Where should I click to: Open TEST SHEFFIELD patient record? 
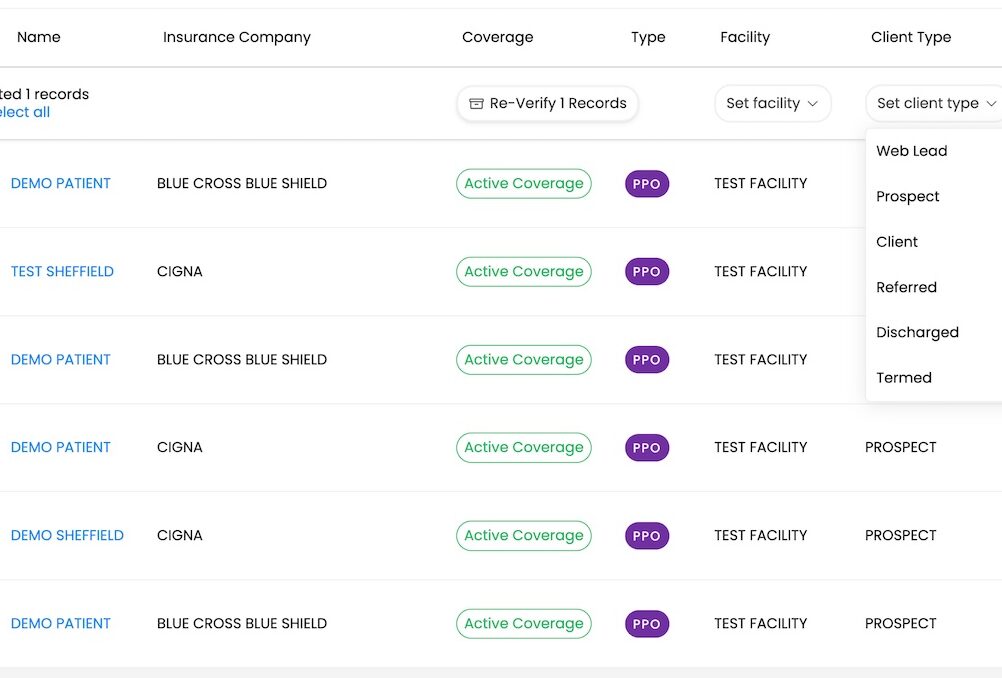pyautogui.click(x=62, y=271)
